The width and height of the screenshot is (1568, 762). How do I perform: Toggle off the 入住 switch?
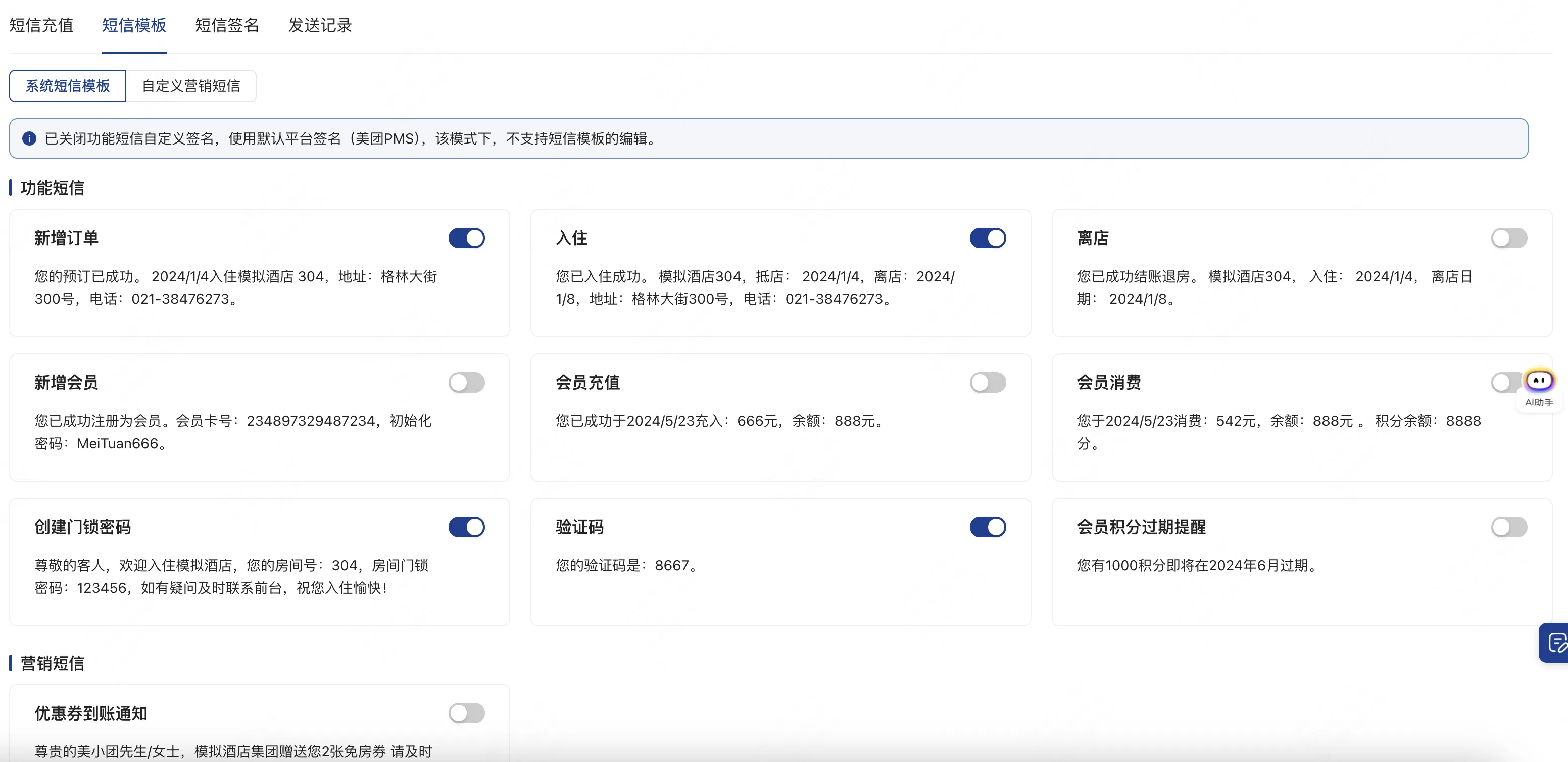coord(987,238)
